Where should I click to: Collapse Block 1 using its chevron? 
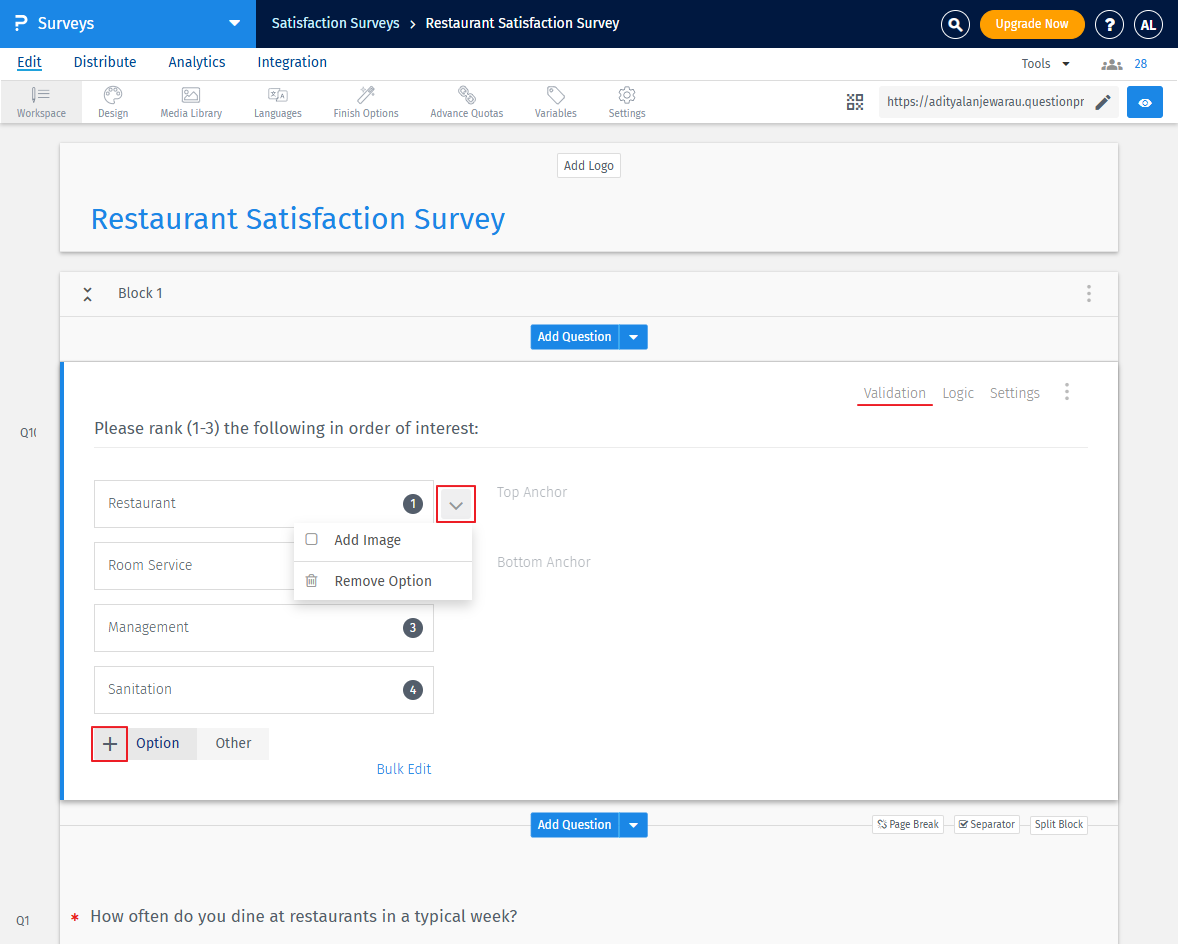[x=88, y=293]
